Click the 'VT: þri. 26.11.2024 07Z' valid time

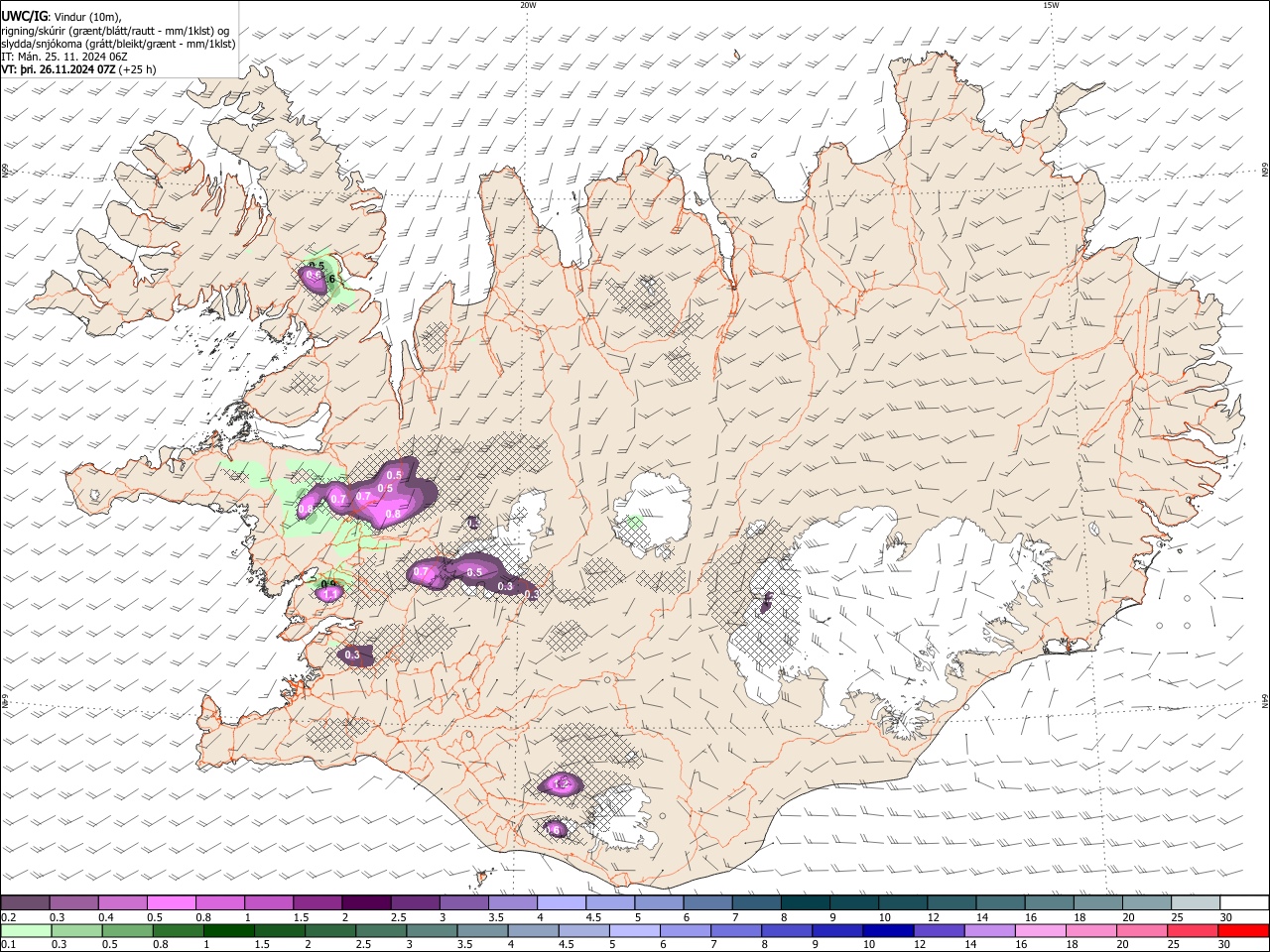(x=59, y=70)
